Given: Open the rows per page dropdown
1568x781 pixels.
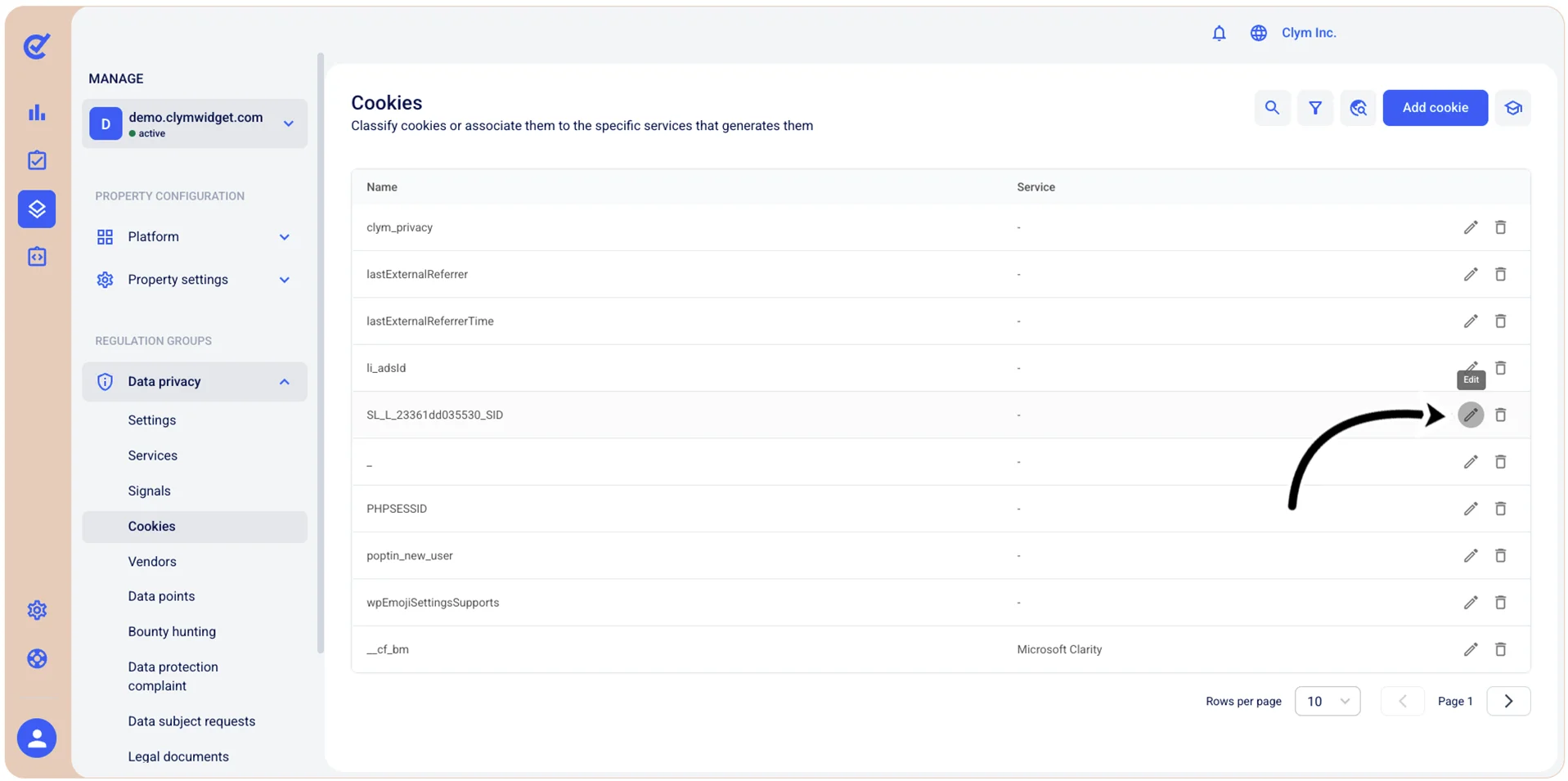Looking at the screenshot, I should tap(1328, 702).
